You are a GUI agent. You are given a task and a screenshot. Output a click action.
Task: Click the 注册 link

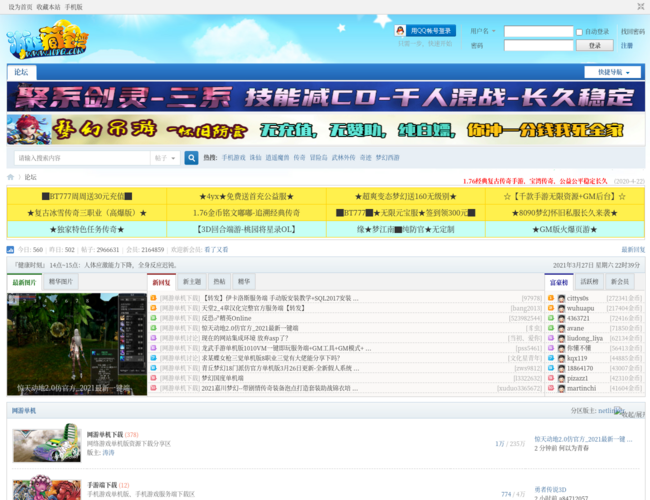click(627, 45)
